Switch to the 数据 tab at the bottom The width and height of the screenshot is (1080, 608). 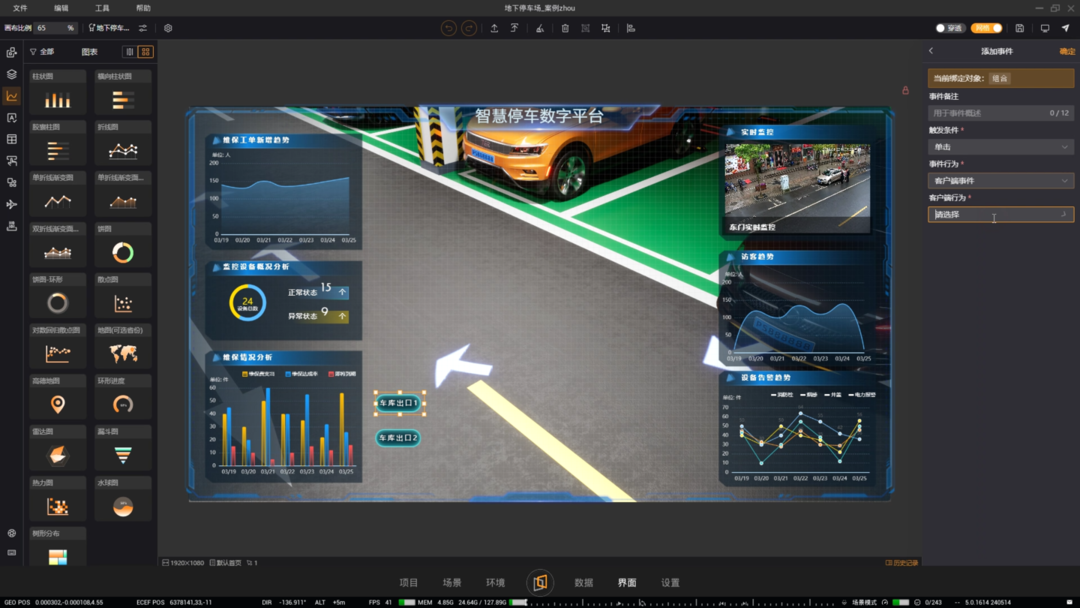pyautogui.click(x=584, y=582)
